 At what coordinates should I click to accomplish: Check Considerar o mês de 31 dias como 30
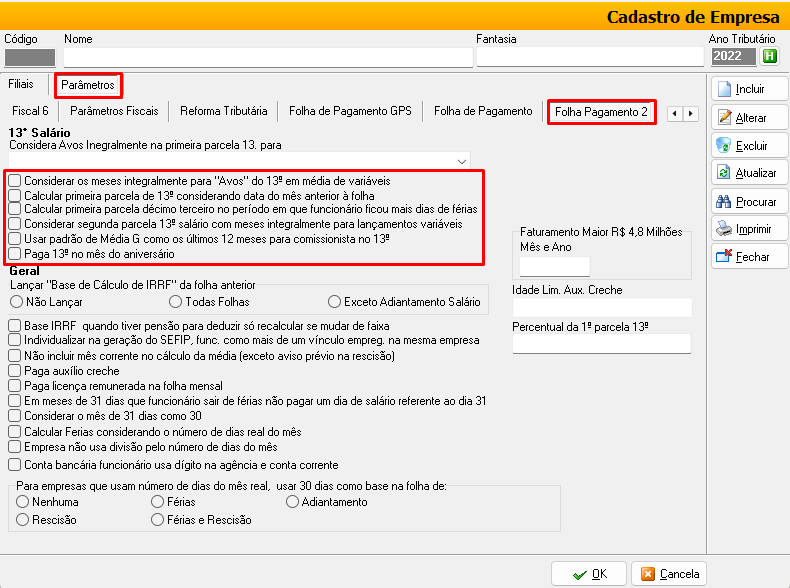click(x=15, y=416)
